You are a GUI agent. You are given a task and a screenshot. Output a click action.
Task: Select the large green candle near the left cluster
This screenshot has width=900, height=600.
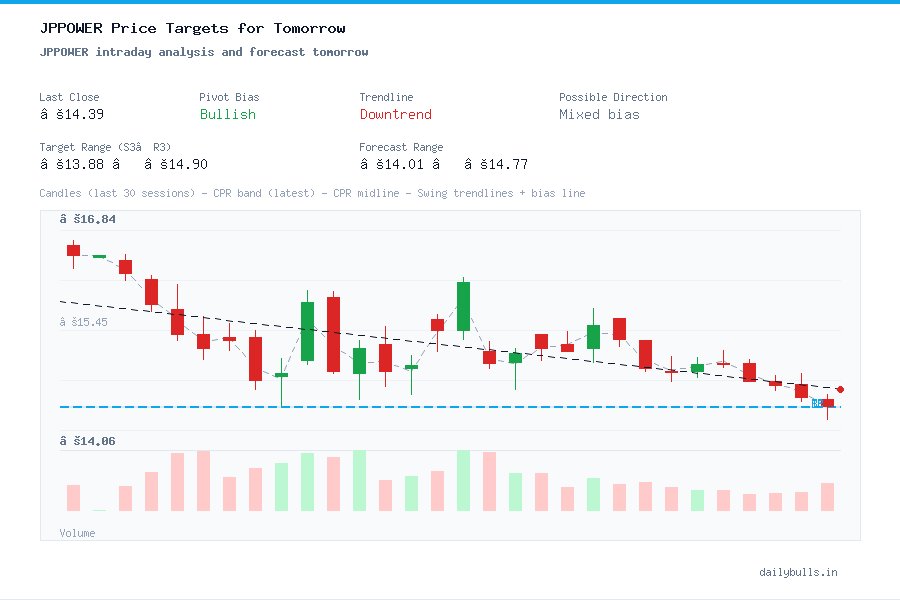point(307,330)
